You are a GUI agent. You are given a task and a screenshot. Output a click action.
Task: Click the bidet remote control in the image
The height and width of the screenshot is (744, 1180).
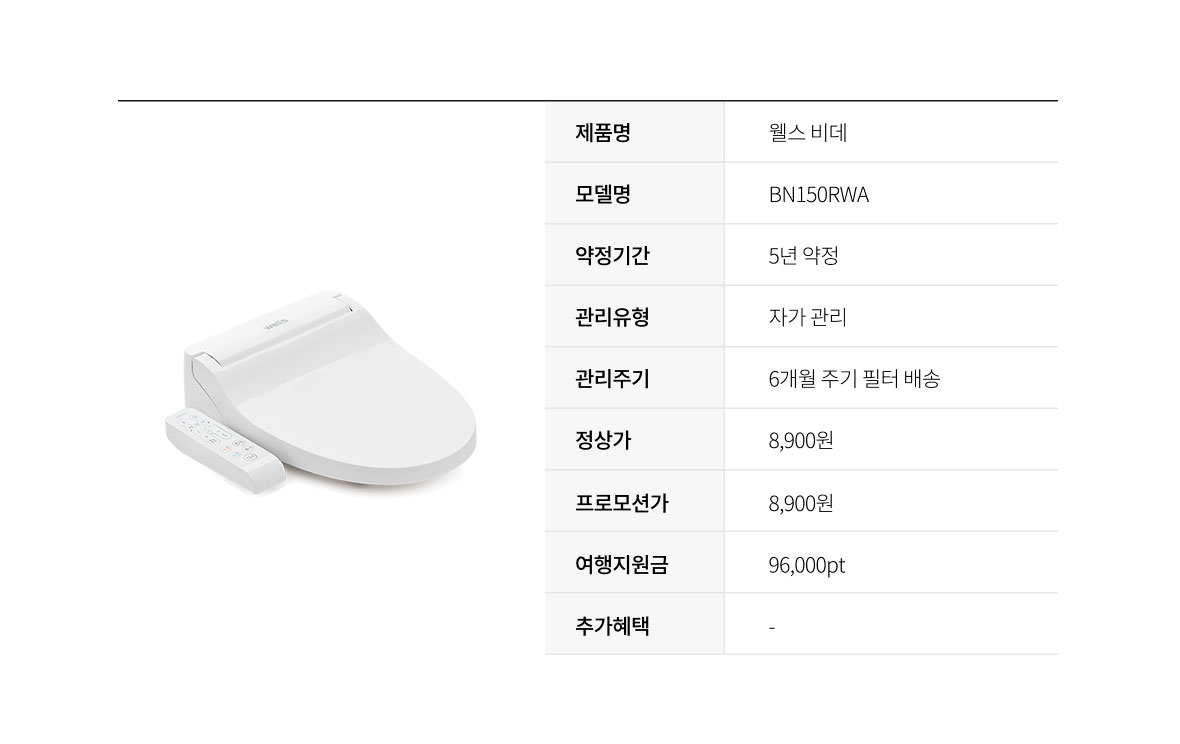coord(224,450)
